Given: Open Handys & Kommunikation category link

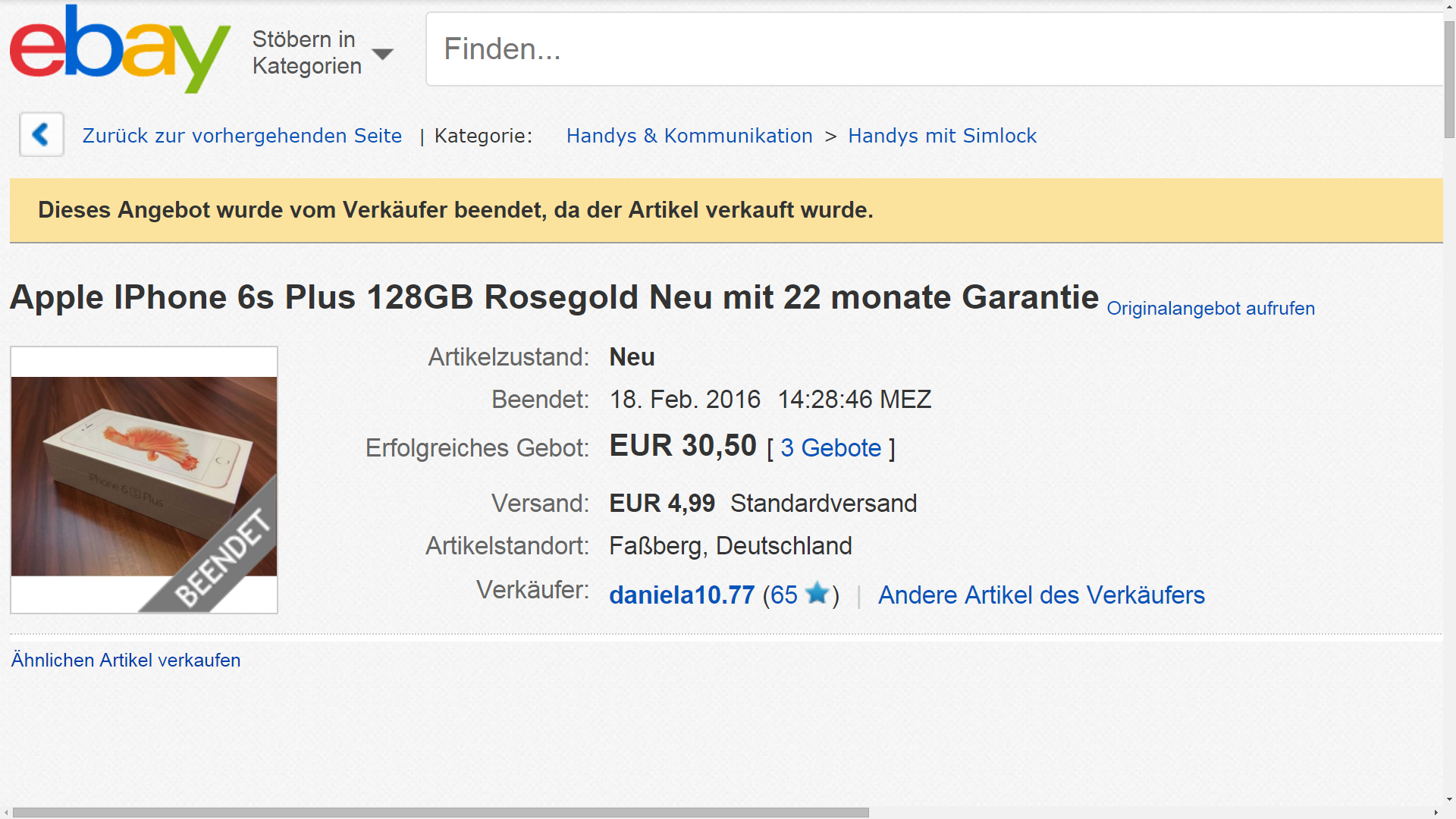Looking at the screenshot, I should pyautogui.click(x=689, y=136).
